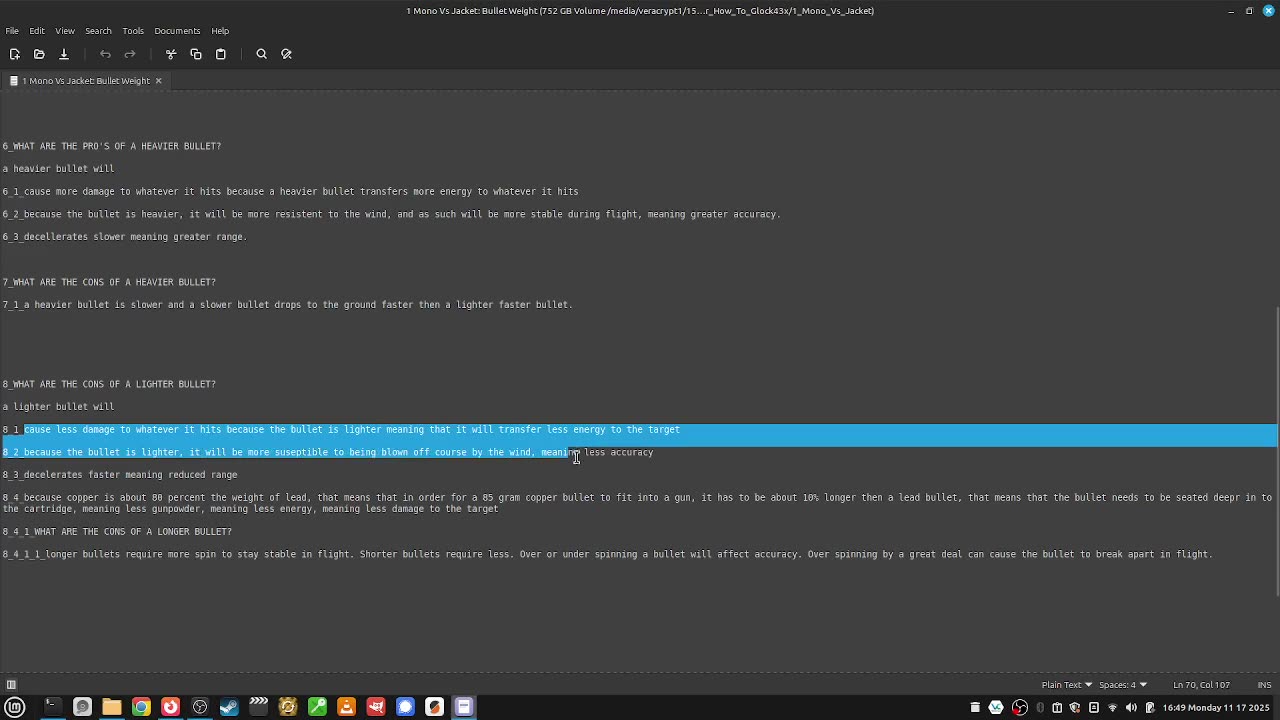Launch VLC media player from taskbar
This screenshot has height=720, width=1280.
point(346,707)
